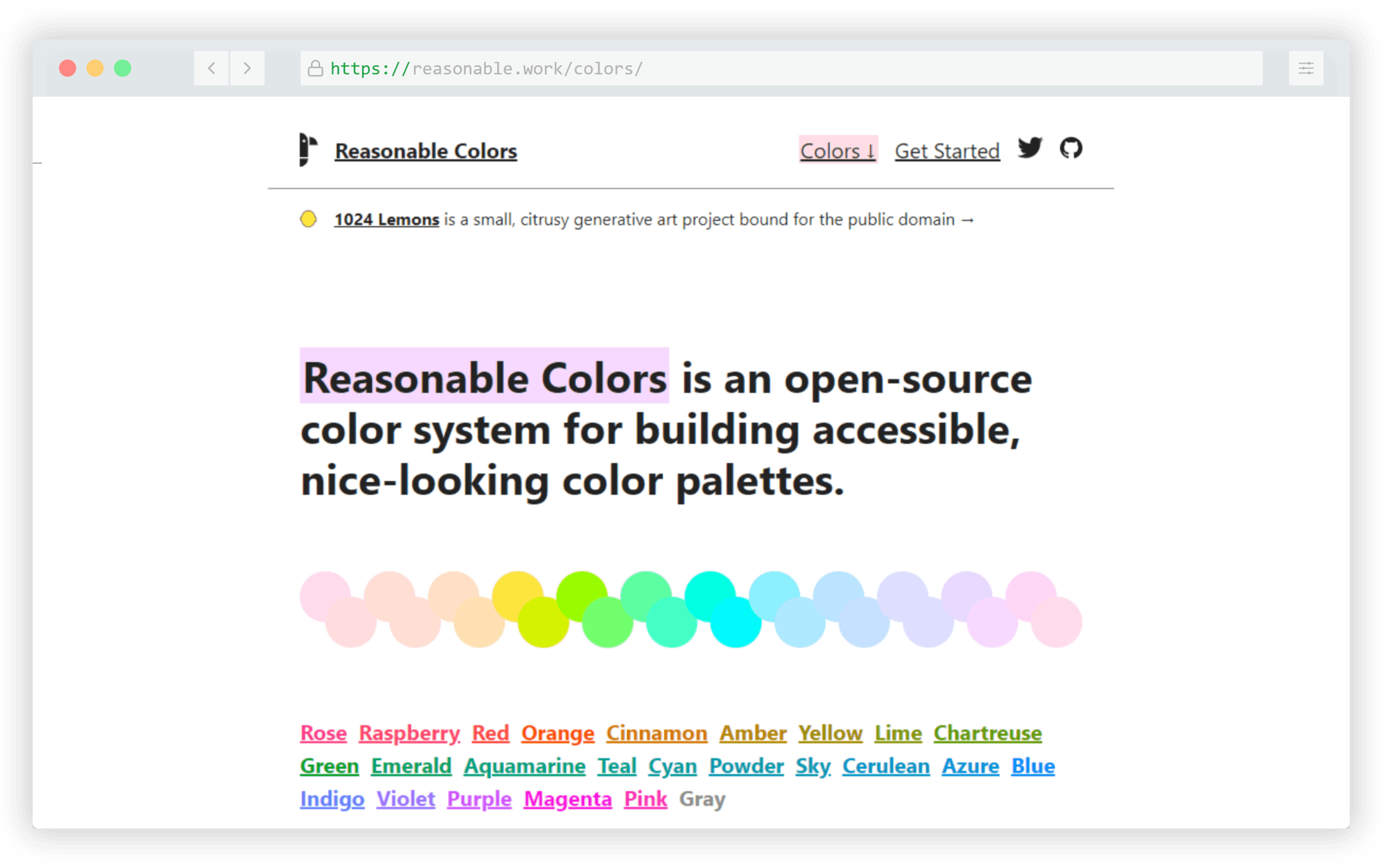Open the browser settings sliders icon

coord(1306,68)
